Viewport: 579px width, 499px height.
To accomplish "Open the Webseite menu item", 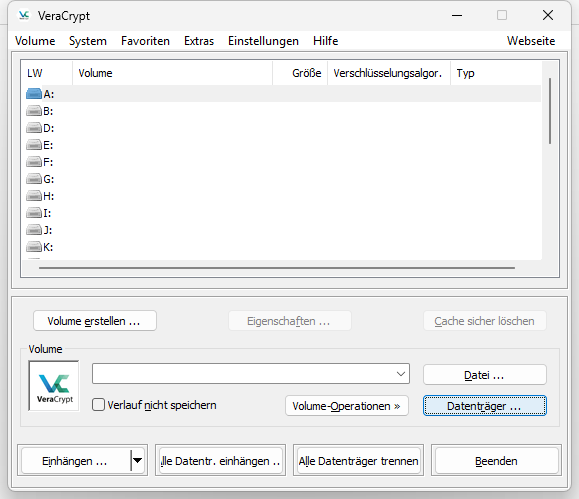I will coord(531,41).
